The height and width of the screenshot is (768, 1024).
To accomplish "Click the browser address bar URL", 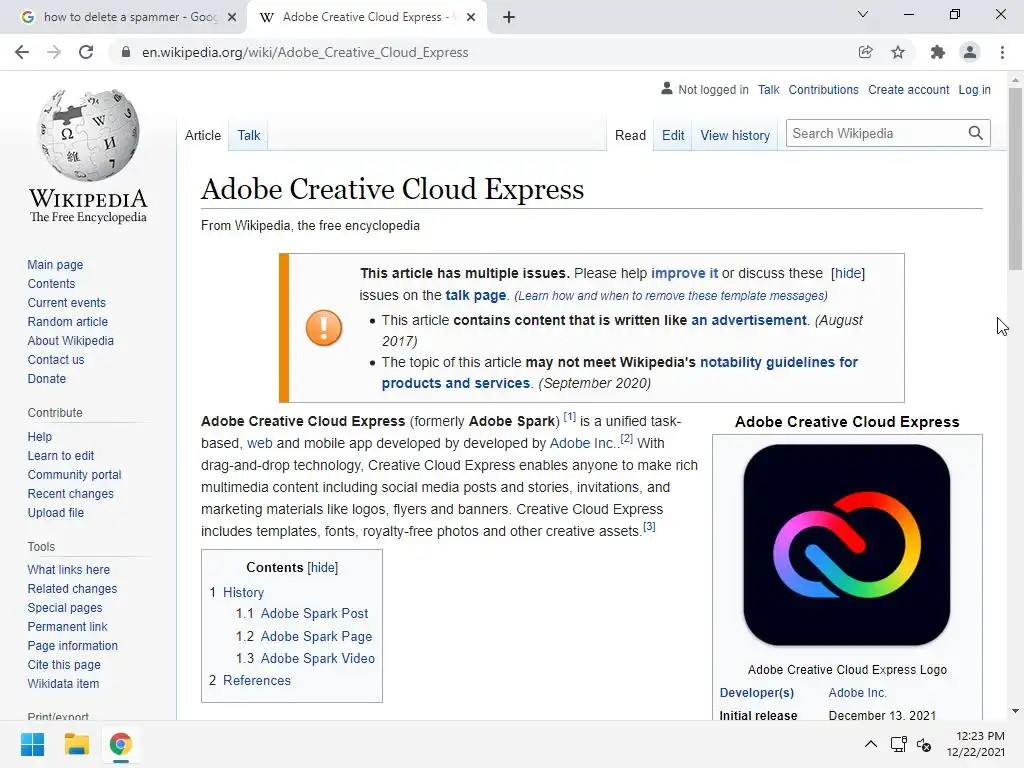I will (305, 52).
